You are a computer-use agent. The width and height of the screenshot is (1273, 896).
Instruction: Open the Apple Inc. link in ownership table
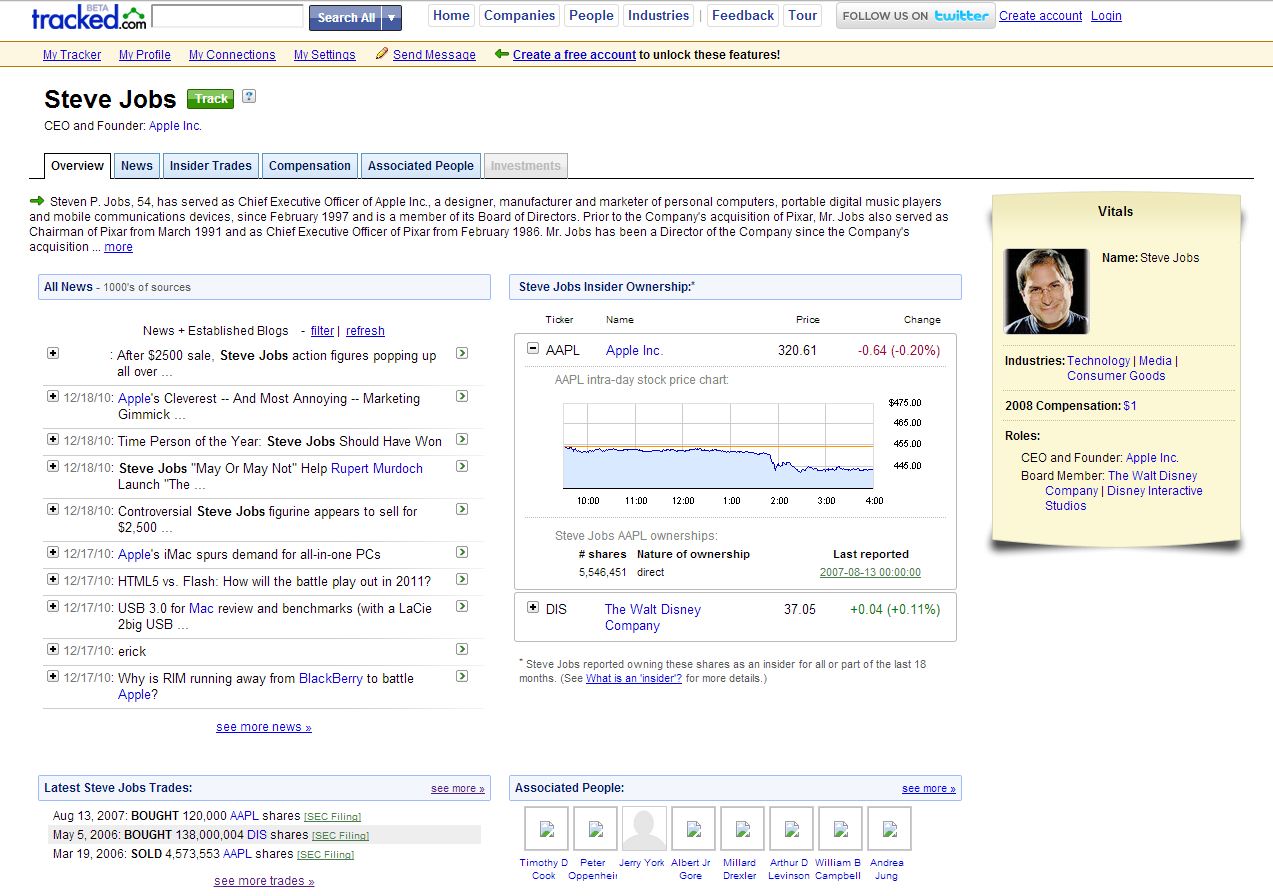(634, 351)
